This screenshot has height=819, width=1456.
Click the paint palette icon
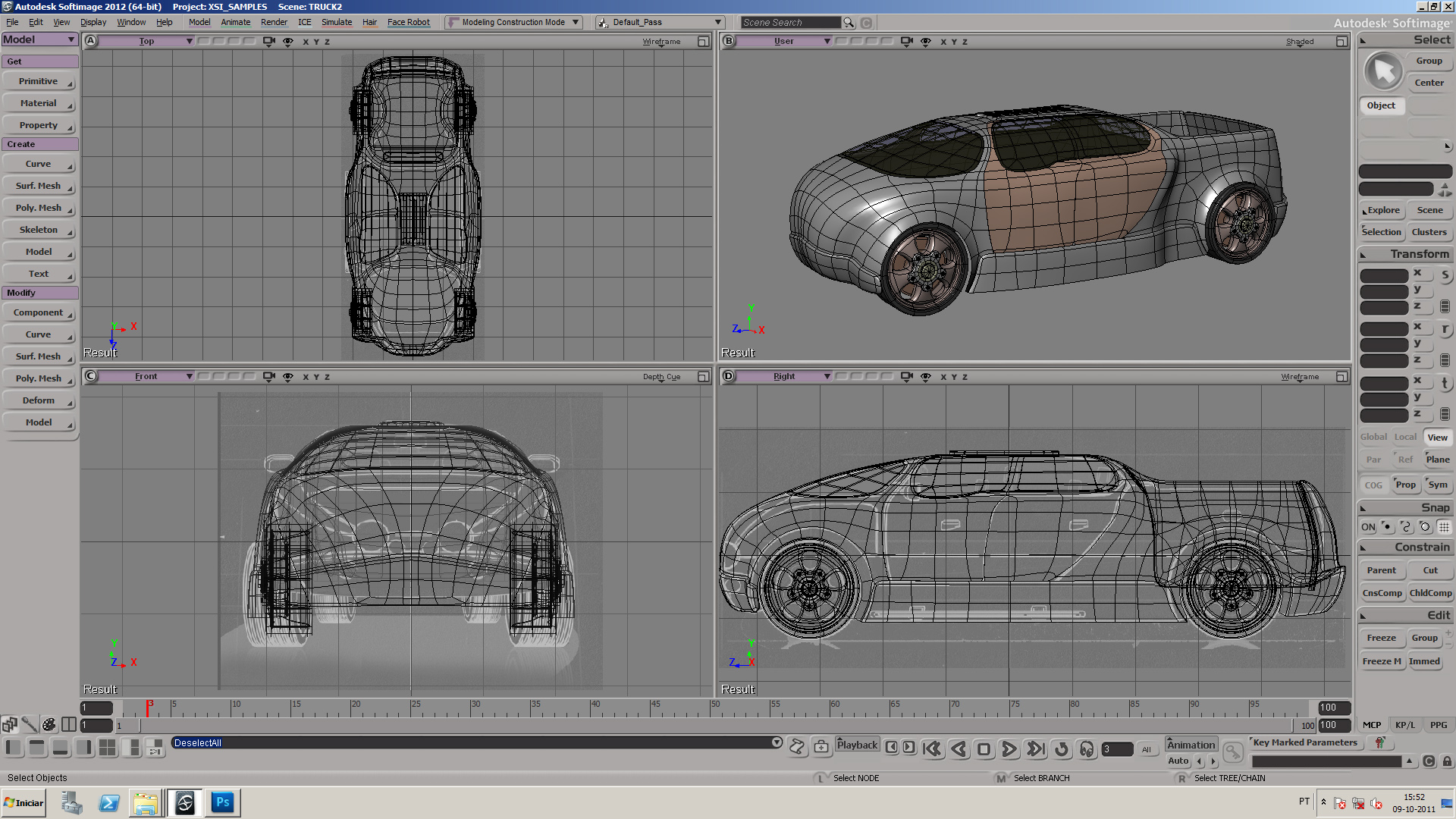tap(49, 725)
